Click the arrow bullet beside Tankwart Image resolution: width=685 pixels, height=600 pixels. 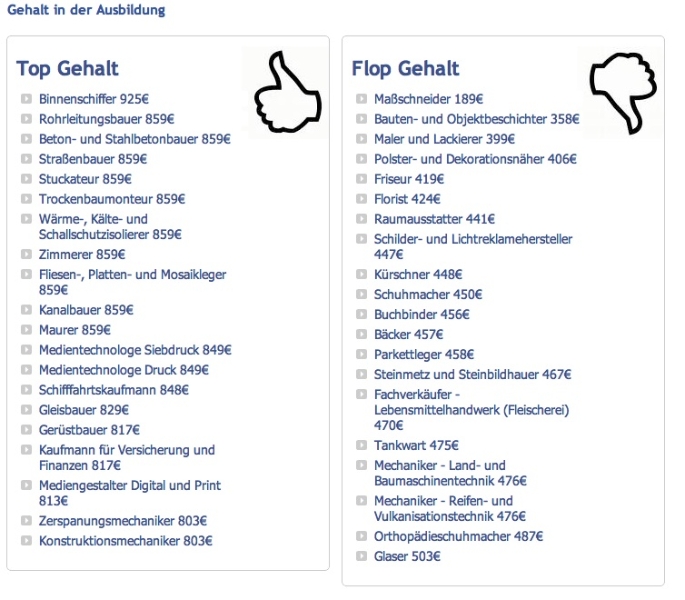tap(361, 445)
